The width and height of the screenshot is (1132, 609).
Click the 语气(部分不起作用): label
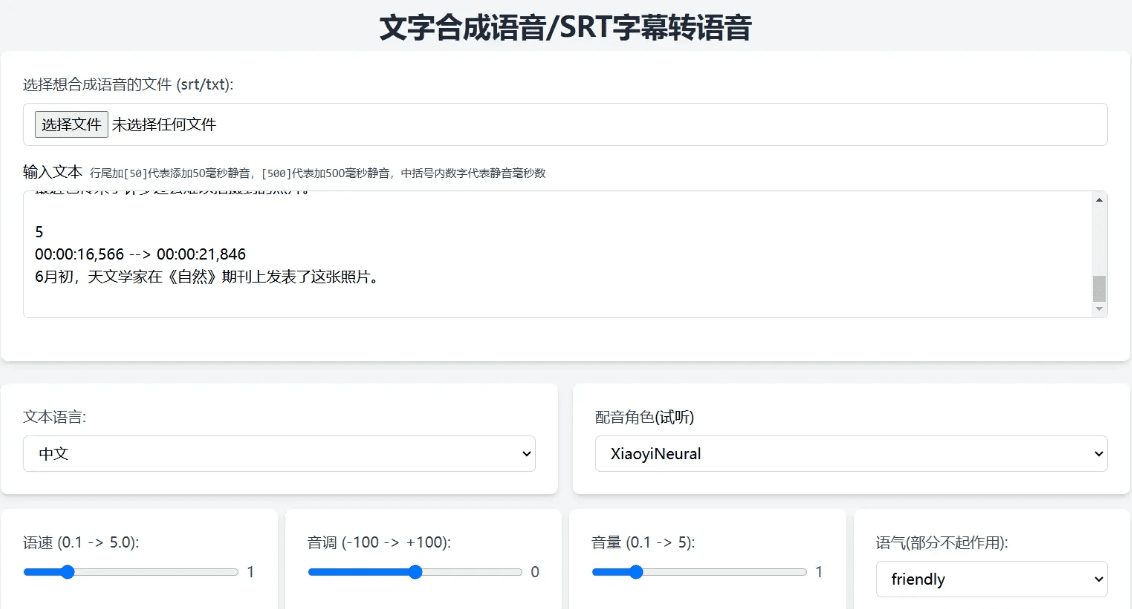942,543
